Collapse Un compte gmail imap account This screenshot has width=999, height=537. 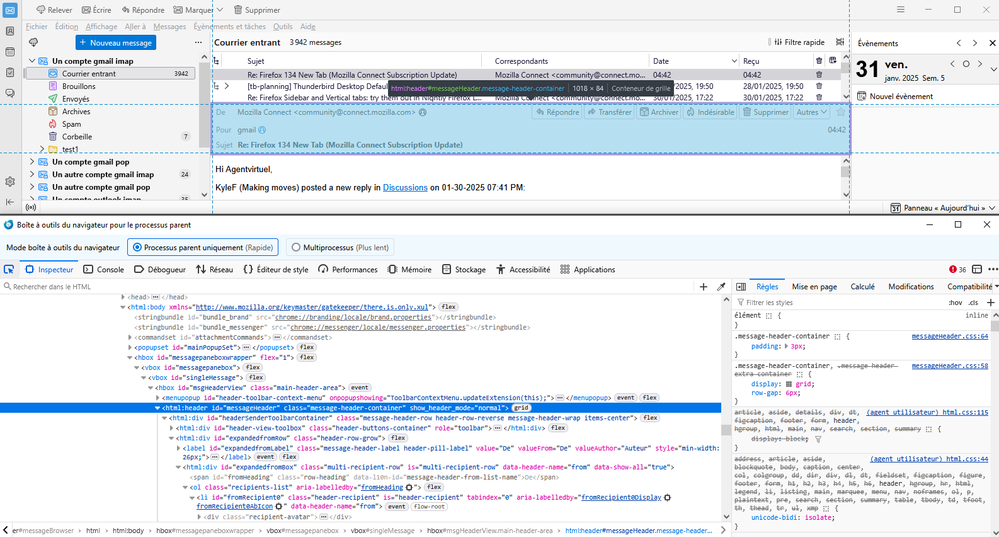click(32, 61)
